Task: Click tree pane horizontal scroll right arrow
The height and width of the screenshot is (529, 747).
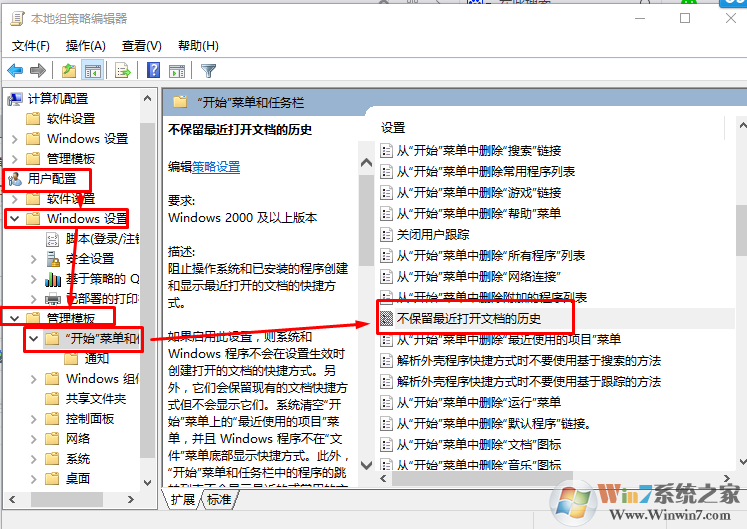Action: click(x=131, y=499)
